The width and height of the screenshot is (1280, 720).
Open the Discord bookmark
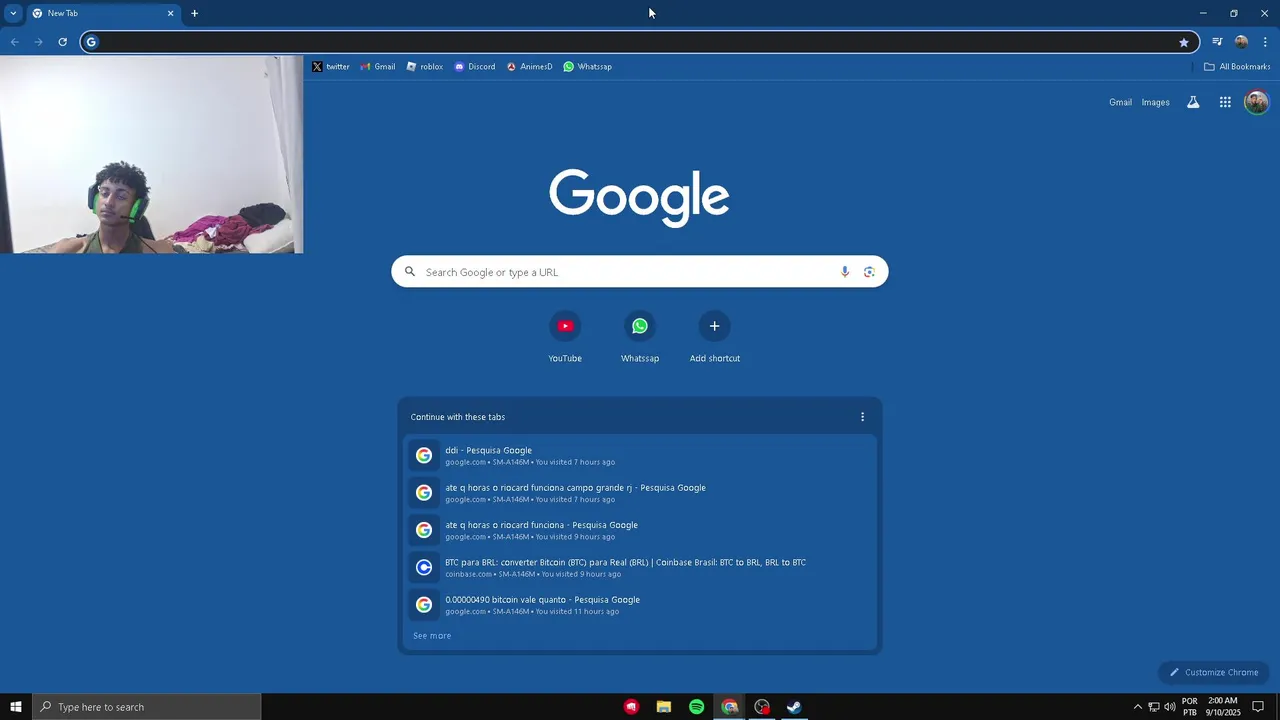pos(475,67)
